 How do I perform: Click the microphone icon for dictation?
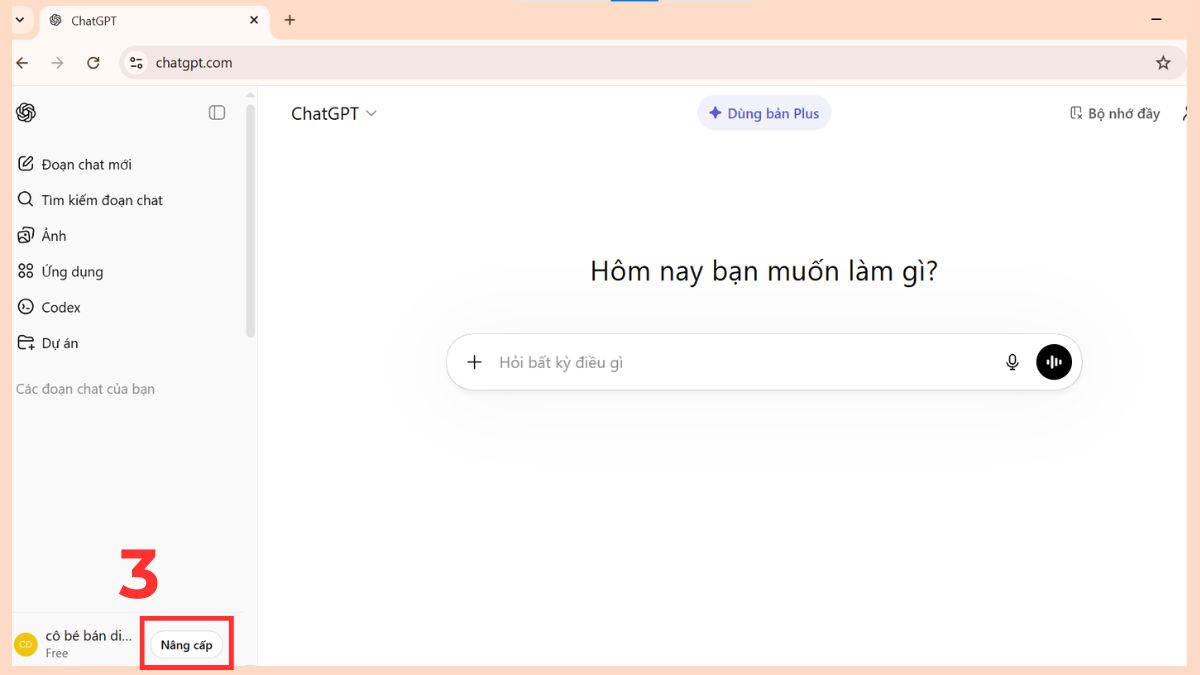1012,361
